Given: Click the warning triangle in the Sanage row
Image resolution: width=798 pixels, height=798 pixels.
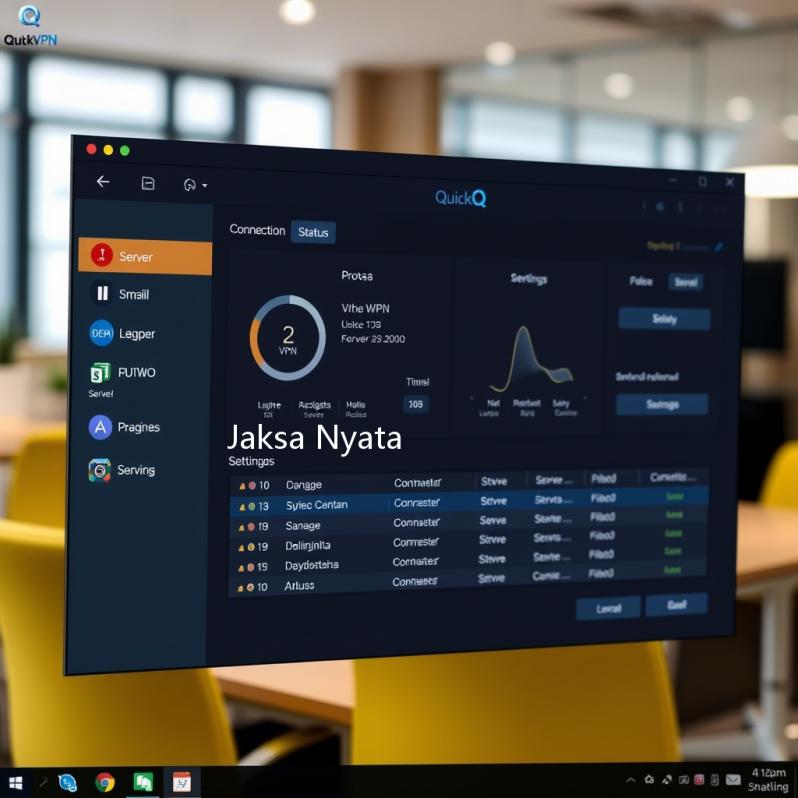Looking at the screenshot, I should [242, 528].
